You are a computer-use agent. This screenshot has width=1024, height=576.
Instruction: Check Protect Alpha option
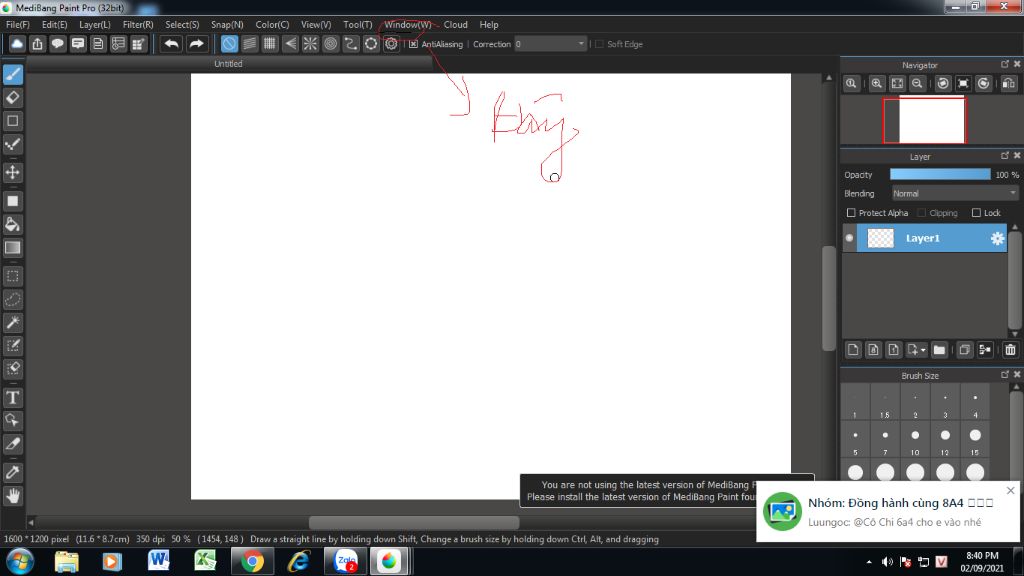pos(851,213)
